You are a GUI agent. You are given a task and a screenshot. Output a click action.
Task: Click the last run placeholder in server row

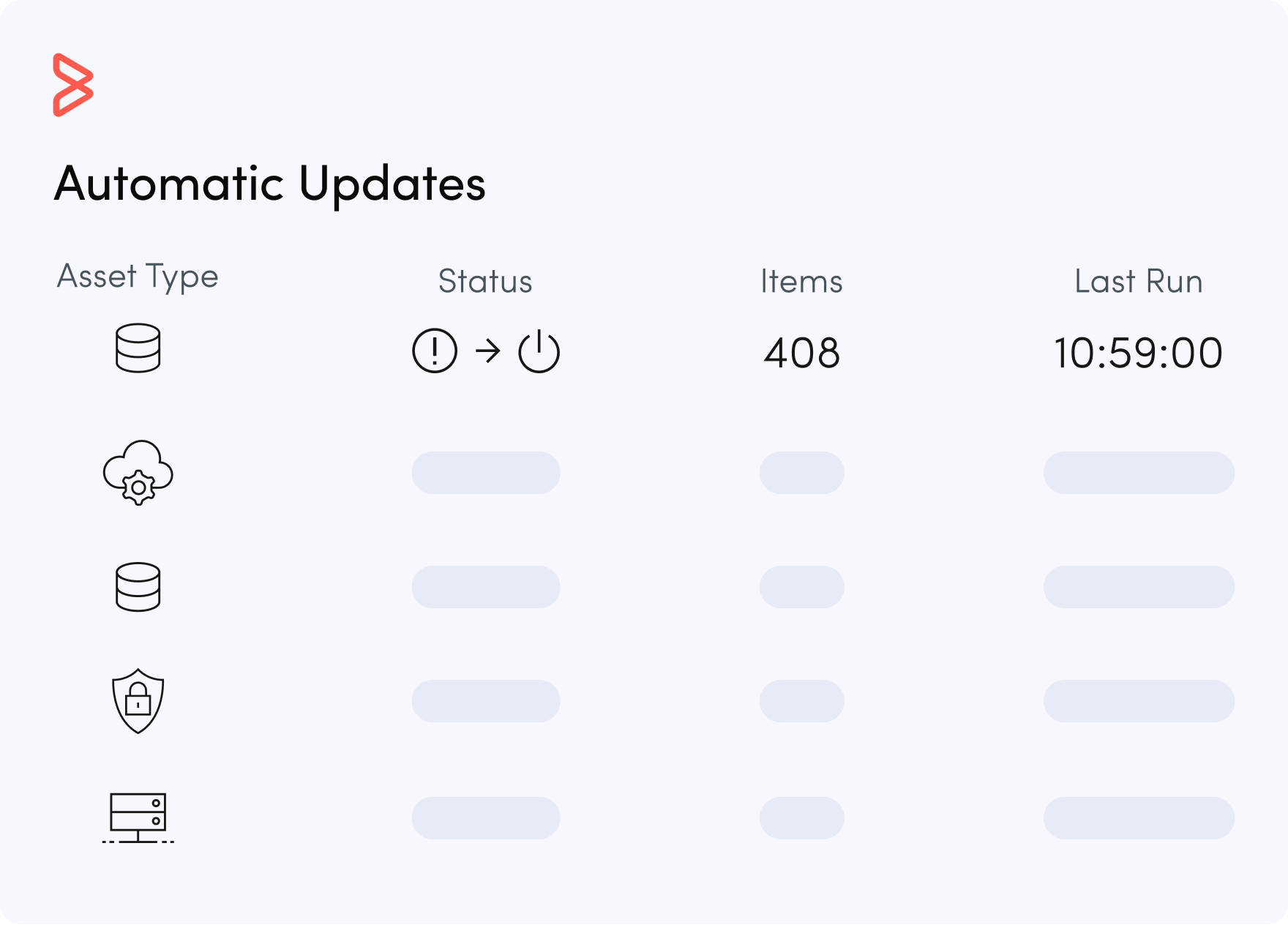click(x=1139, y=818)
